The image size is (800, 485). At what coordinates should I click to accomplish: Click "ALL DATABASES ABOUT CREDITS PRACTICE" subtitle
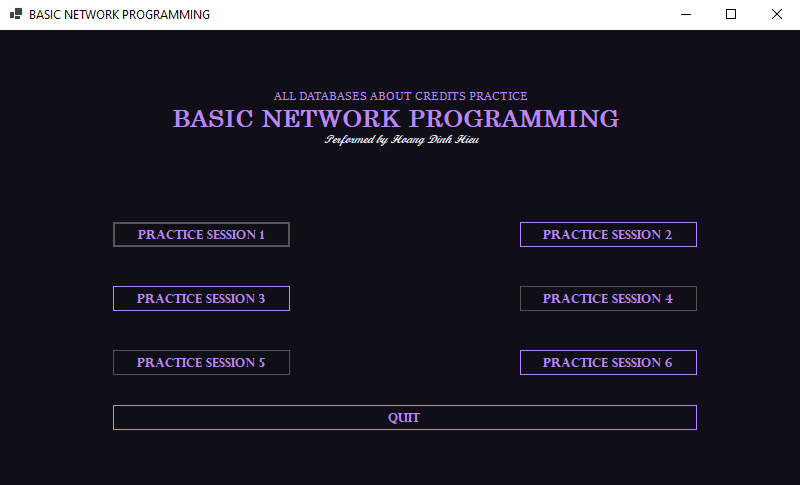[401, 96]
